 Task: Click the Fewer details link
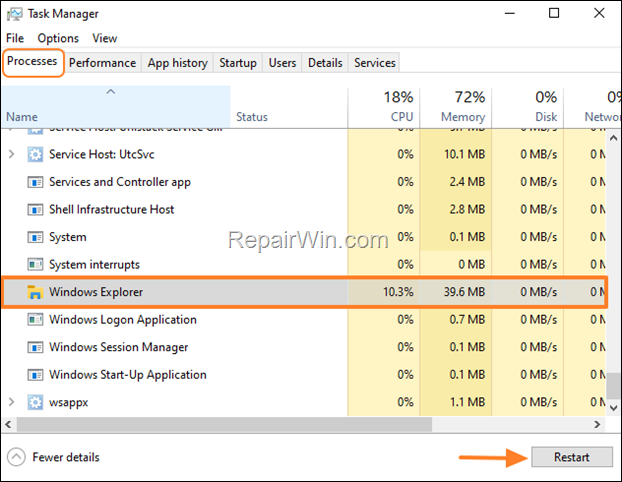pos(66,457)
